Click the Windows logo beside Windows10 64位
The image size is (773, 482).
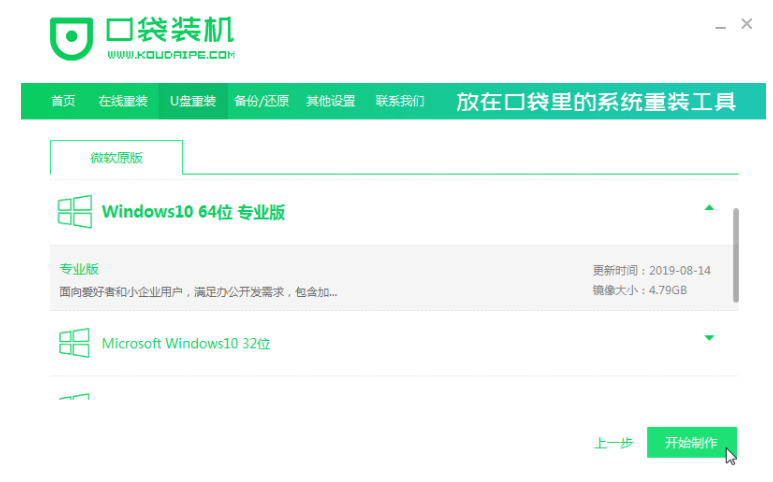tap(74, 212)
